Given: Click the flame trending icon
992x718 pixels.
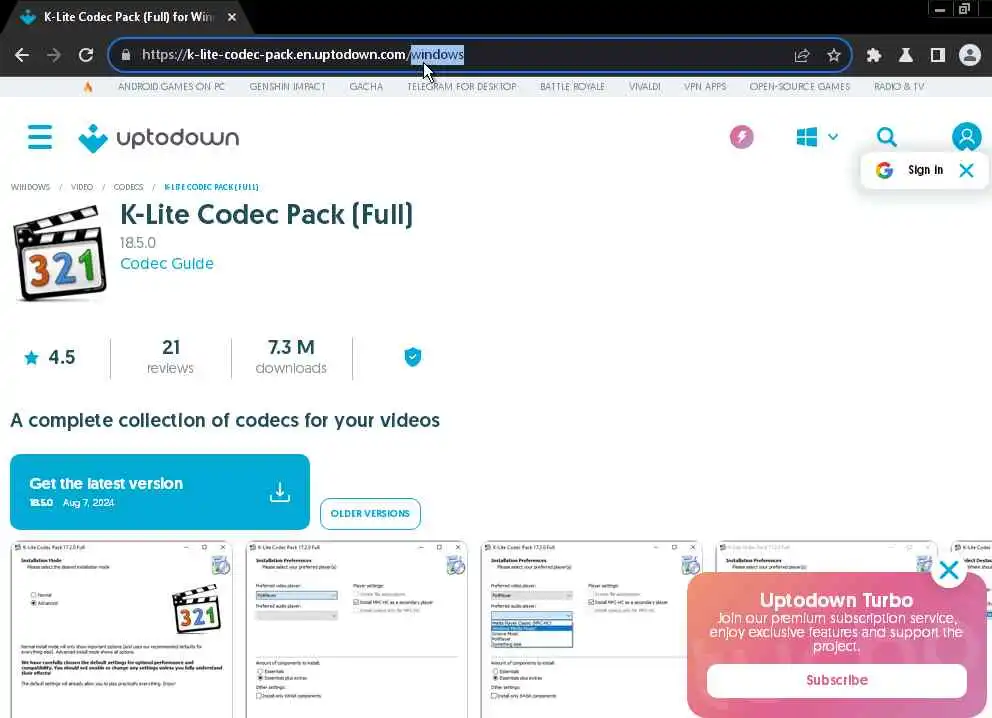Looking at the screenshot, I should 88,87.
